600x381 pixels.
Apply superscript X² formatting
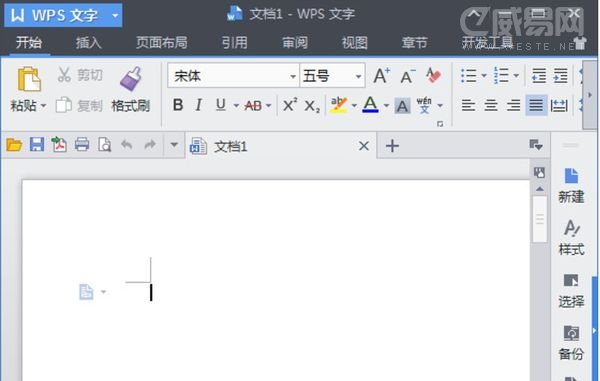click(x=290, y=105)
